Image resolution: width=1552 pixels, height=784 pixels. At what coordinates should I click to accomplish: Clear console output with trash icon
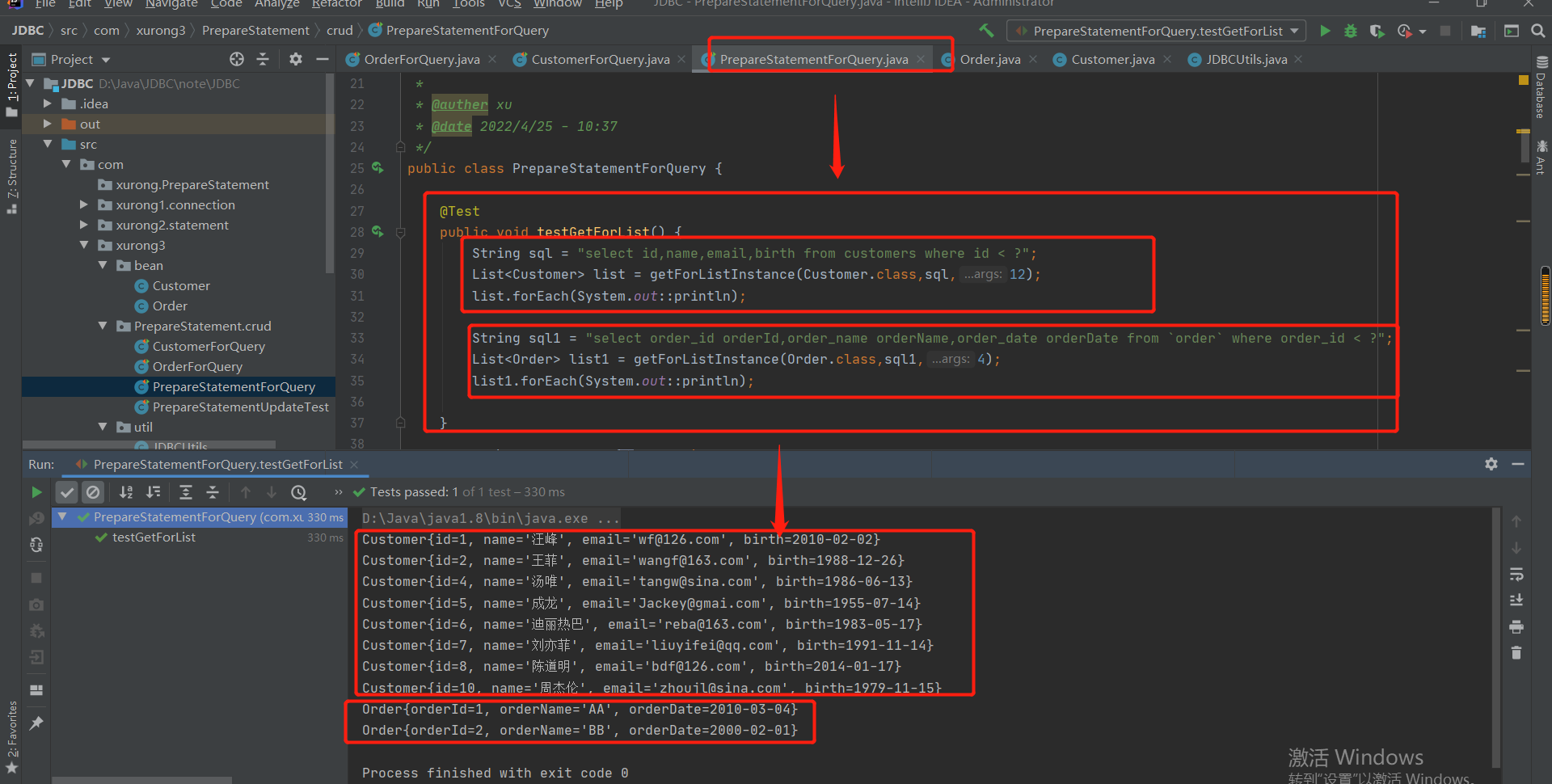pos(1516,652)
